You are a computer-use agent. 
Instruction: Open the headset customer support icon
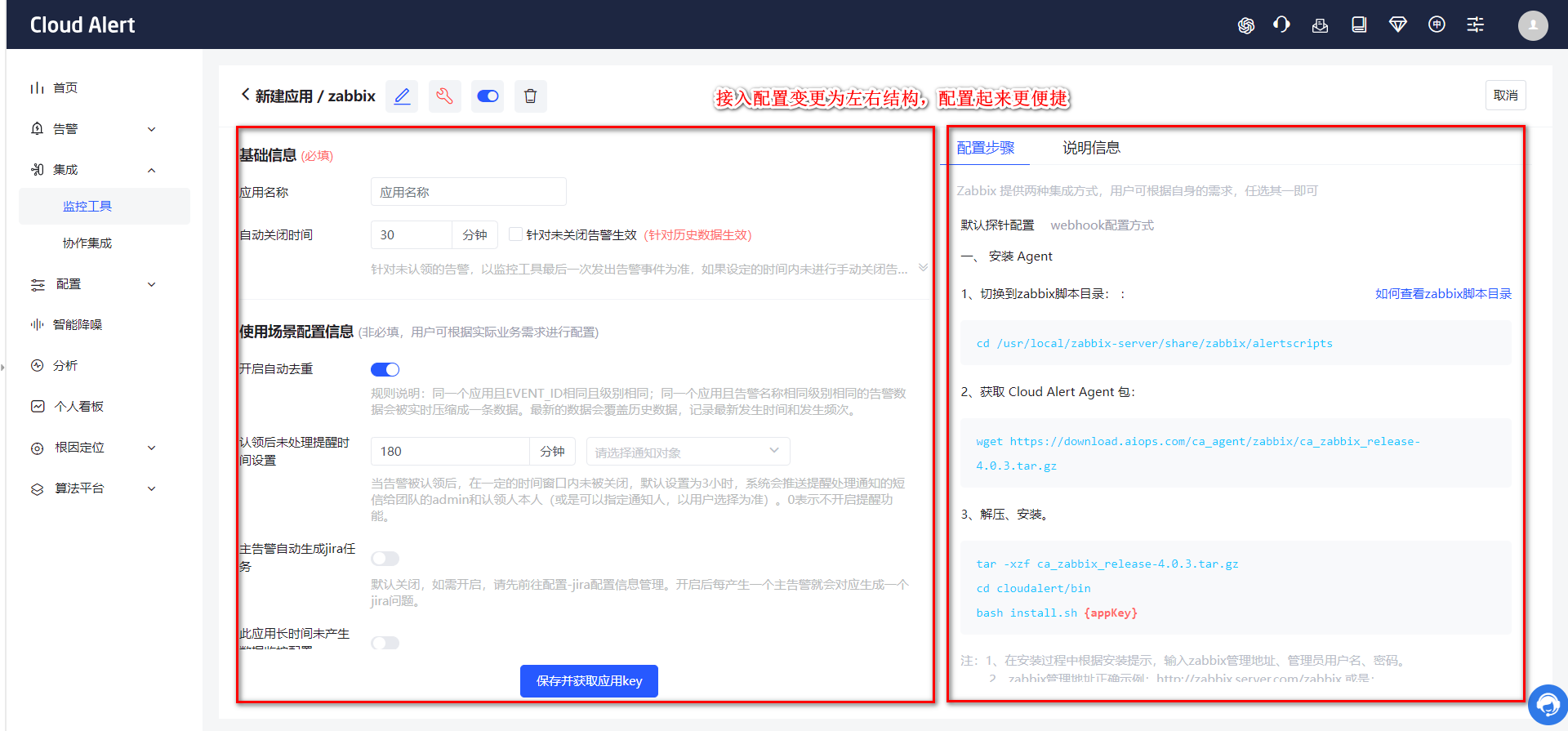click(1281, 25)
